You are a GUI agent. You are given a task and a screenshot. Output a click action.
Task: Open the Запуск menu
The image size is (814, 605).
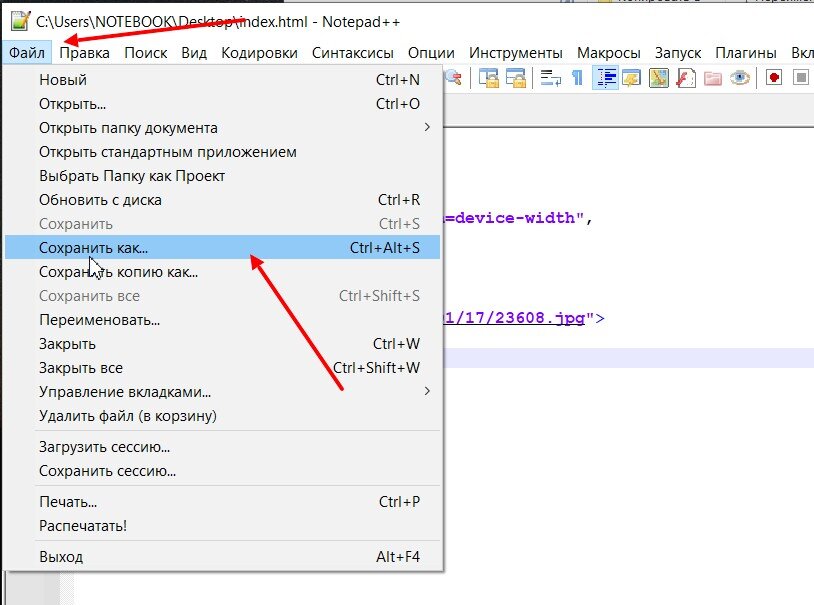(677, 53)
